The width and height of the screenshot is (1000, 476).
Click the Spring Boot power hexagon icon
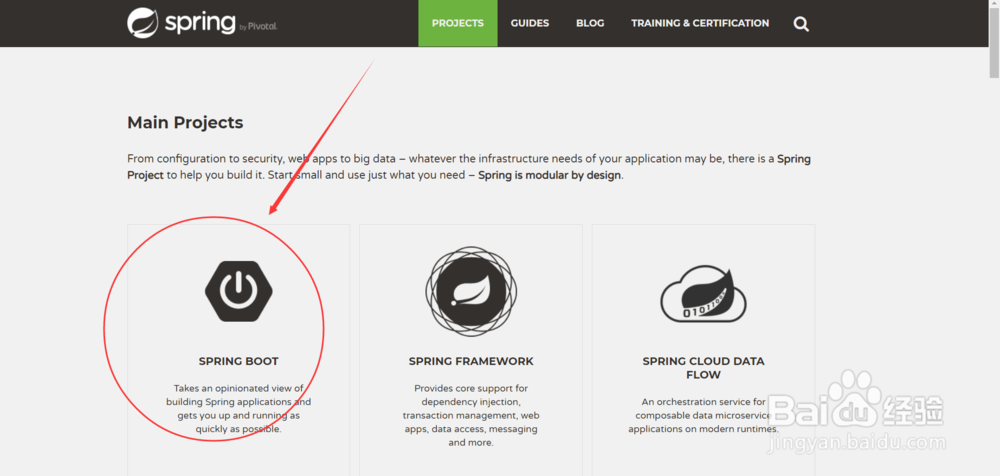(239, 291)
